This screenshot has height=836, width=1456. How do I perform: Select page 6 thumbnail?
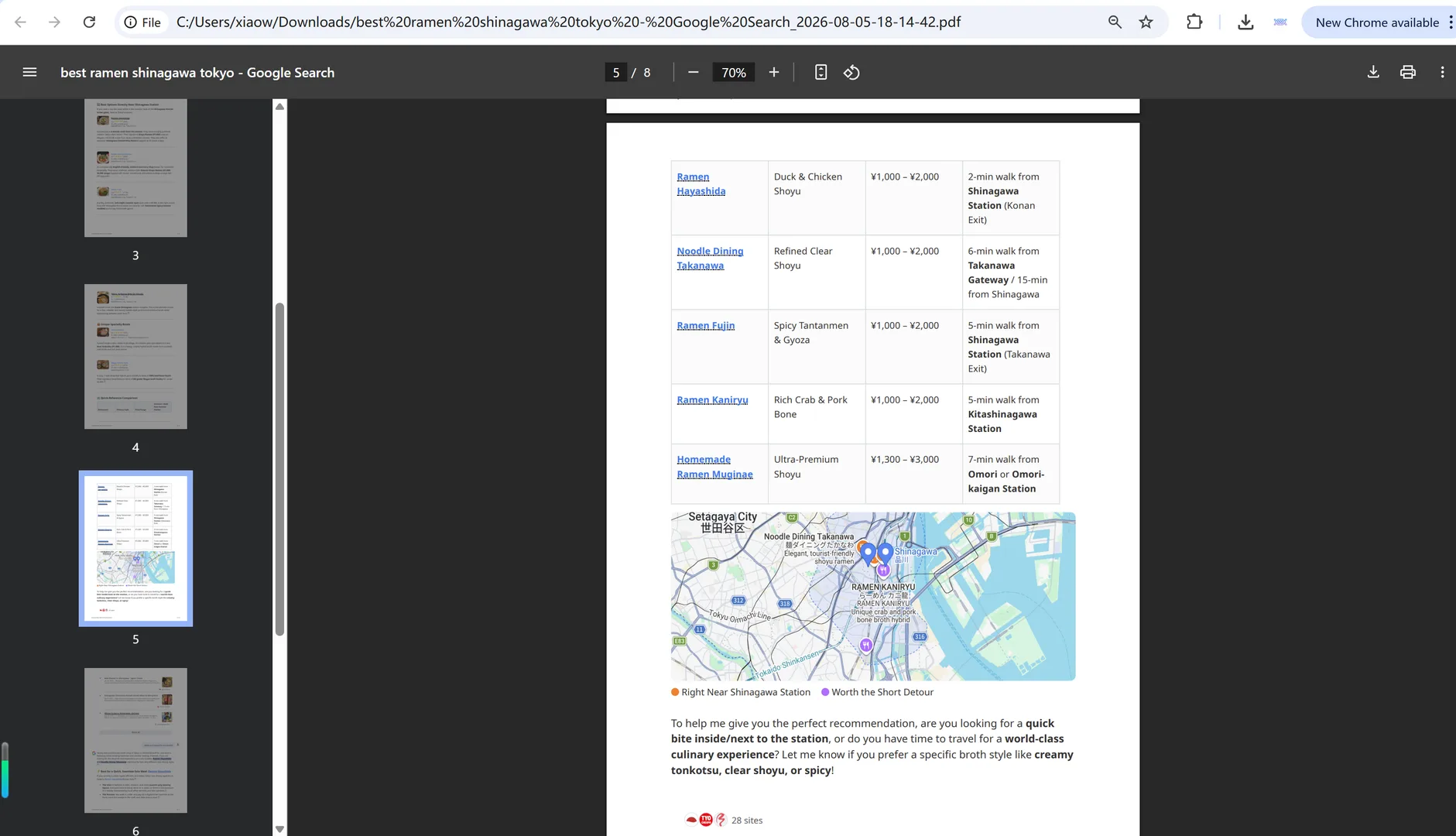pos(135,740)
